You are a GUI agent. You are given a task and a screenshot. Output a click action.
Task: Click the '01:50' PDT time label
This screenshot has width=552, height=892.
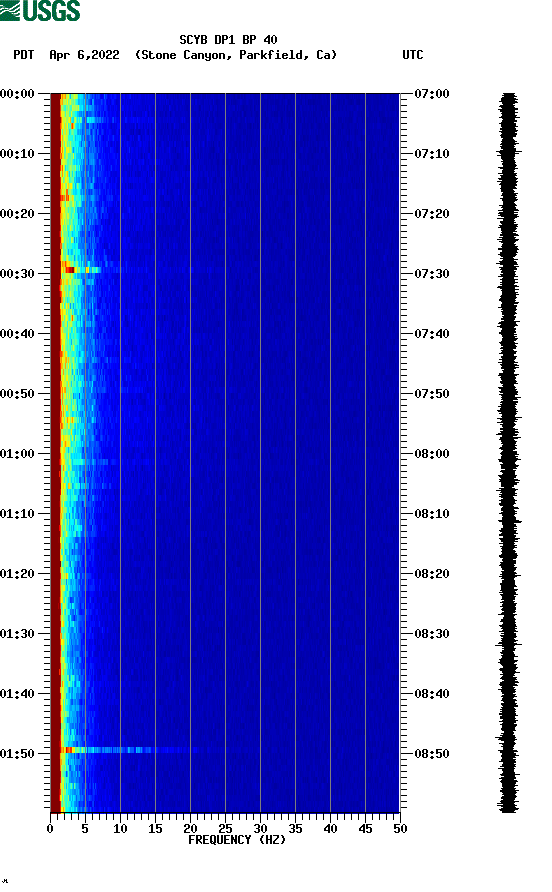pos(17,754)
